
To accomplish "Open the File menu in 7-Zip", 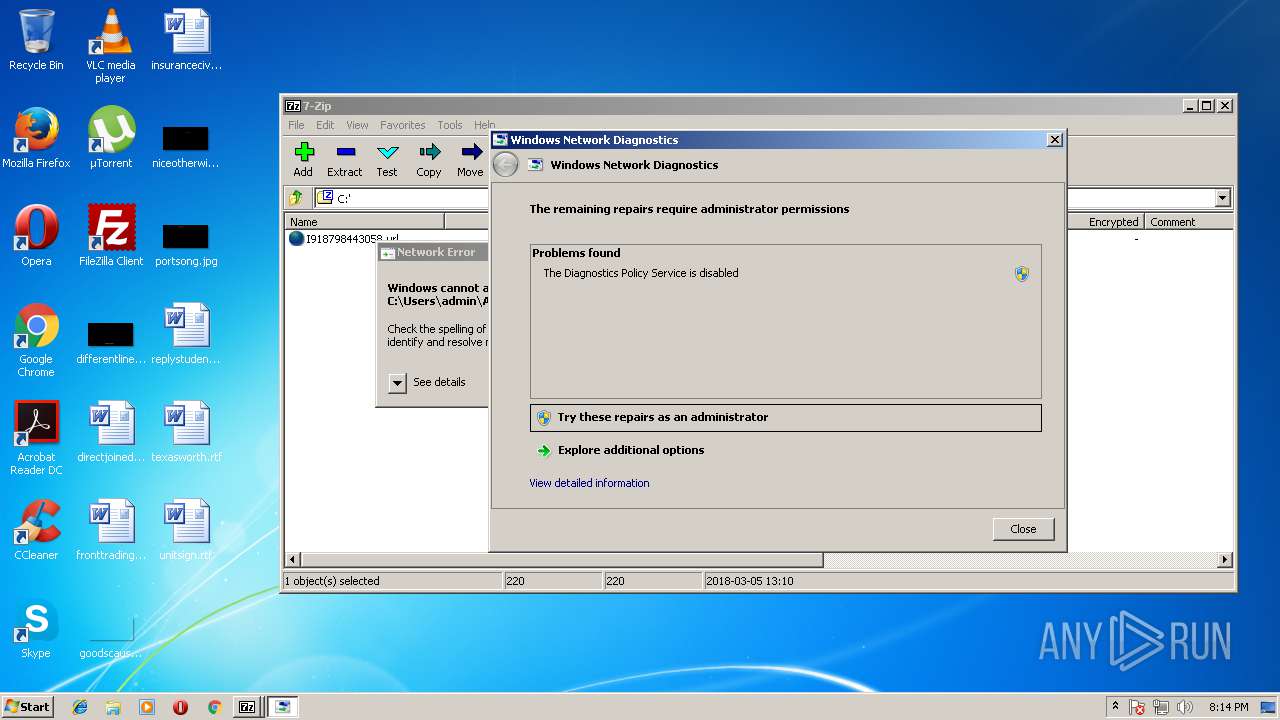I will tap(296, 125).
